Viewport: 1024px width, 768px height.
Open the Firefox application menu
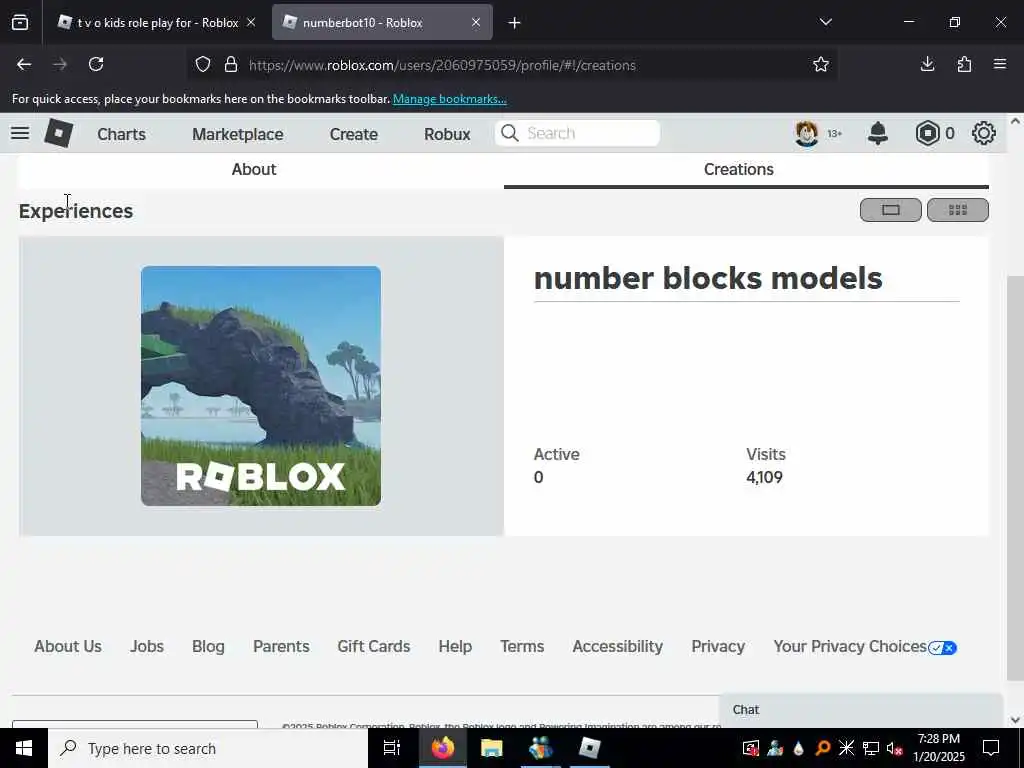(1000, 64)
